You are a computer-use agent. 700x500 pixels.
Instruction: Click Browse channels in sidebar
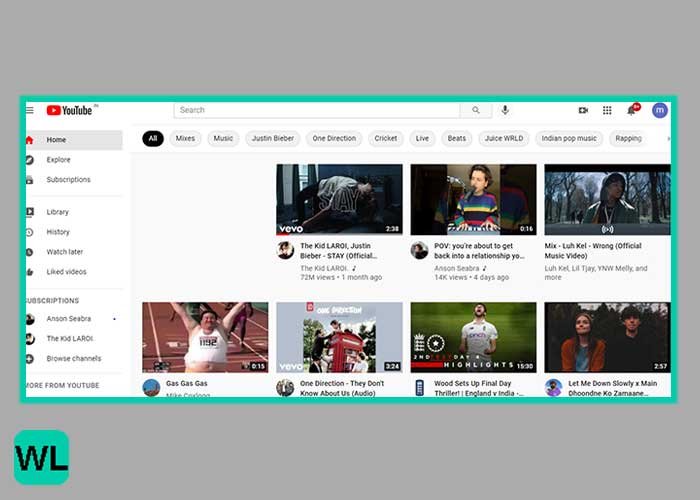74,358
